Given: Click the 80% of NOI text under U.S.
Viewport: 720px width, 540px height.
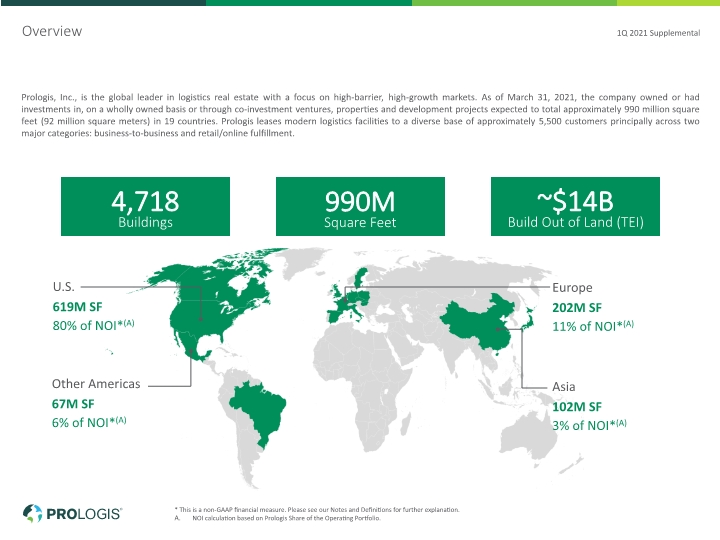Looking at the screenshot, I should 93,325.
